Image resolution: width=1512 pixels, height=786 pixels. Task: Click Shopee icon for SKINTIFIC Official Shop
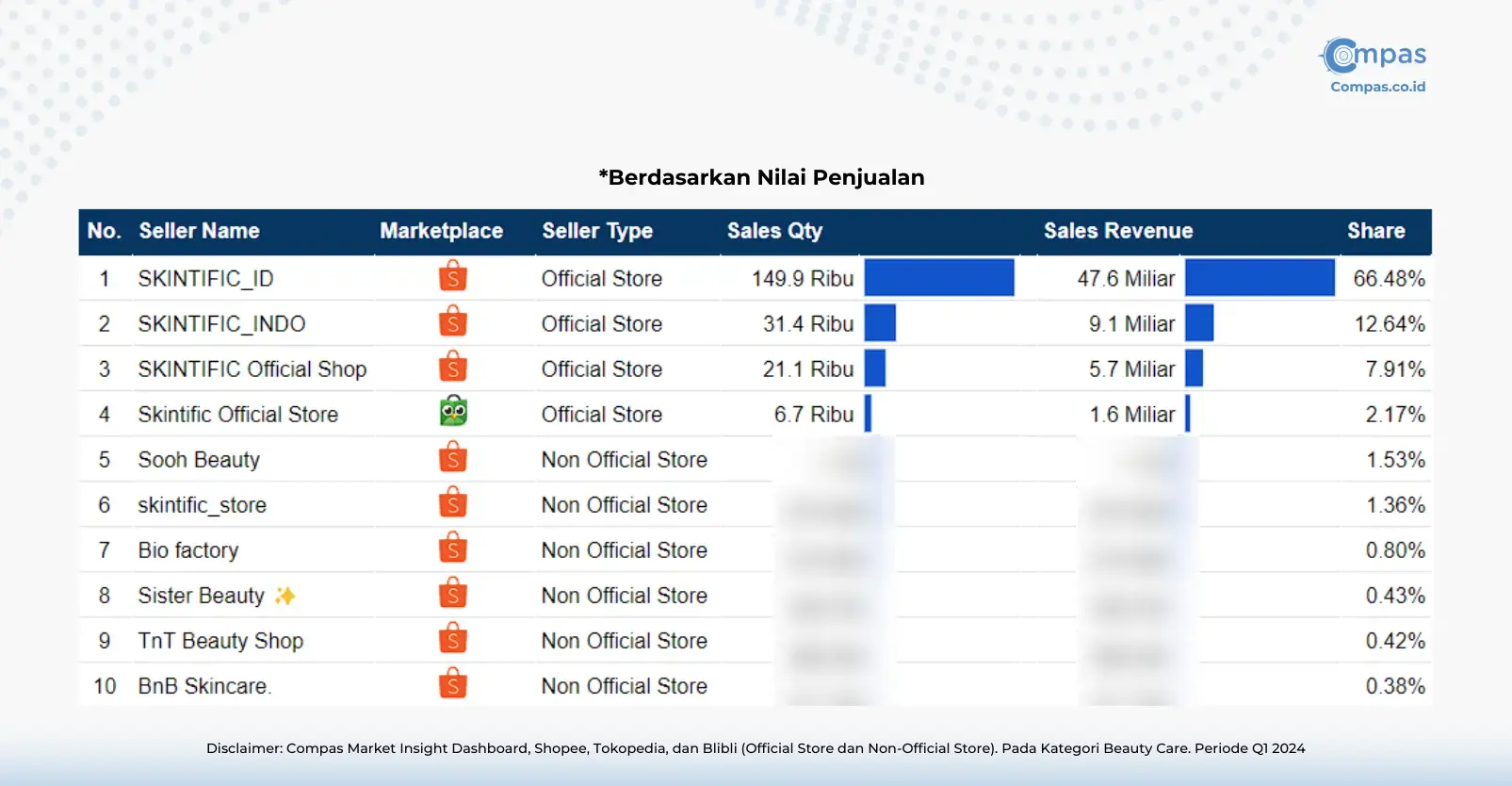tap(453, 368)
